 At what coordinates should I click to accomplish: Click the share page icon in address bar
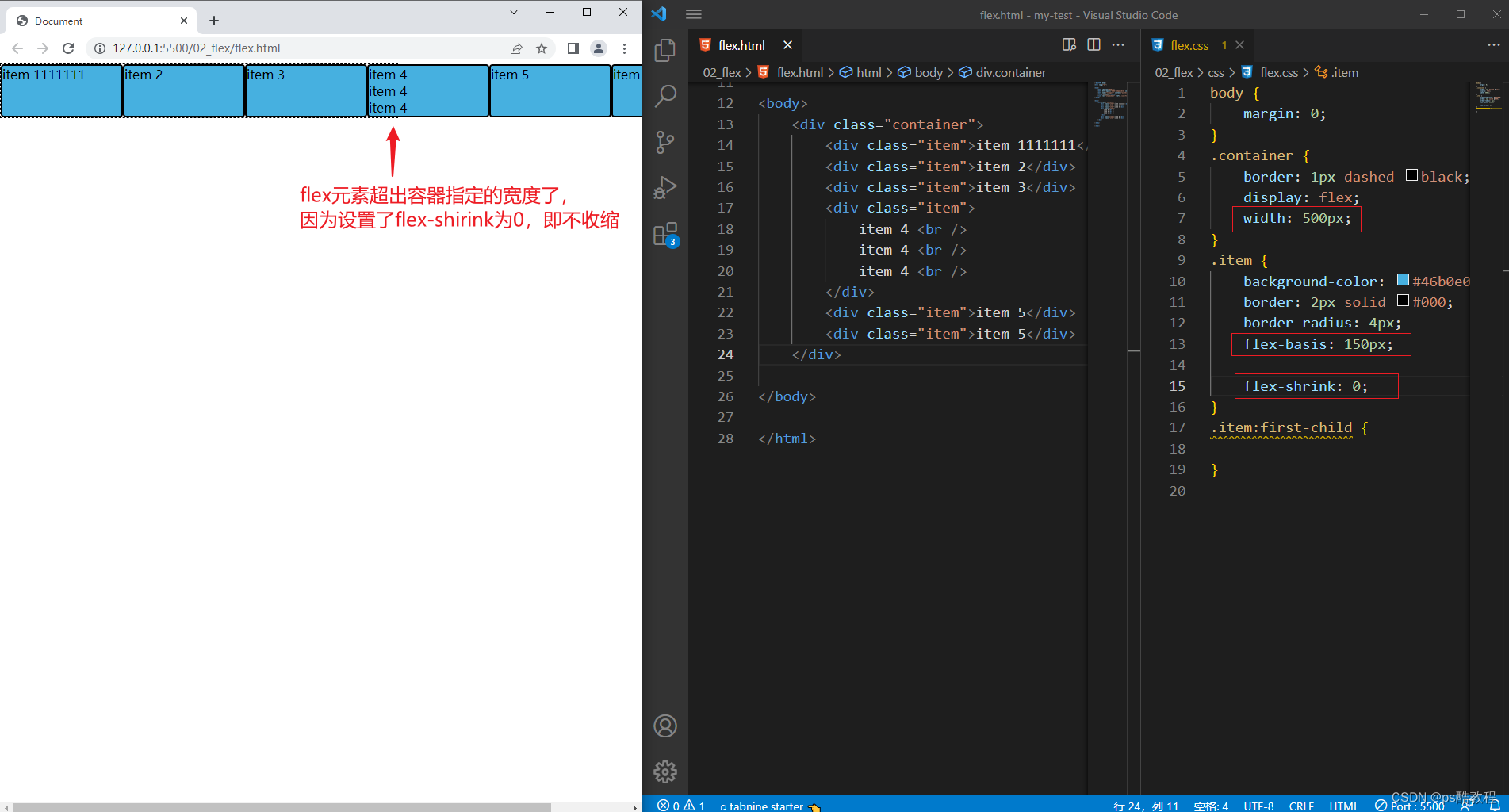click(516, 48)
